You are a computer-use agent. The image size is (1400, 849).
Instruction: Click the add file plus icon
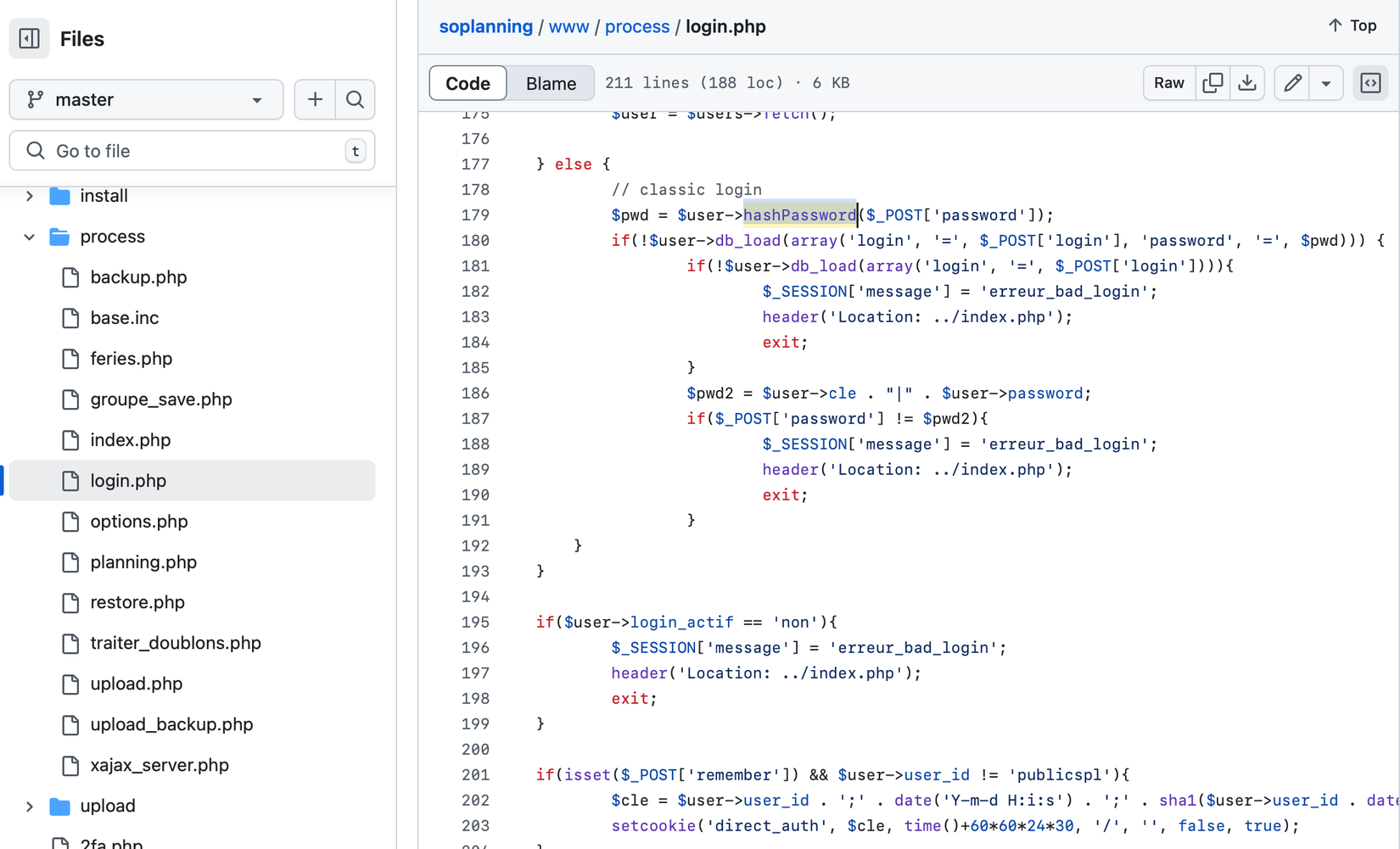click(x=315, y=100)
